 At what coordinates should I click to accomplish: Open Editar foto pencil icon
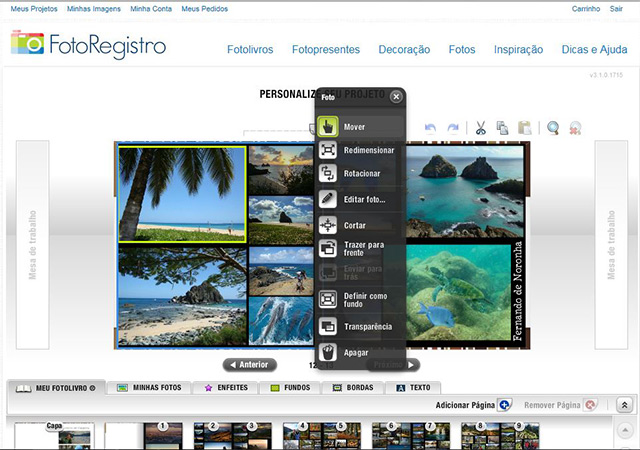pyautogui.click(x=328, y=199)
